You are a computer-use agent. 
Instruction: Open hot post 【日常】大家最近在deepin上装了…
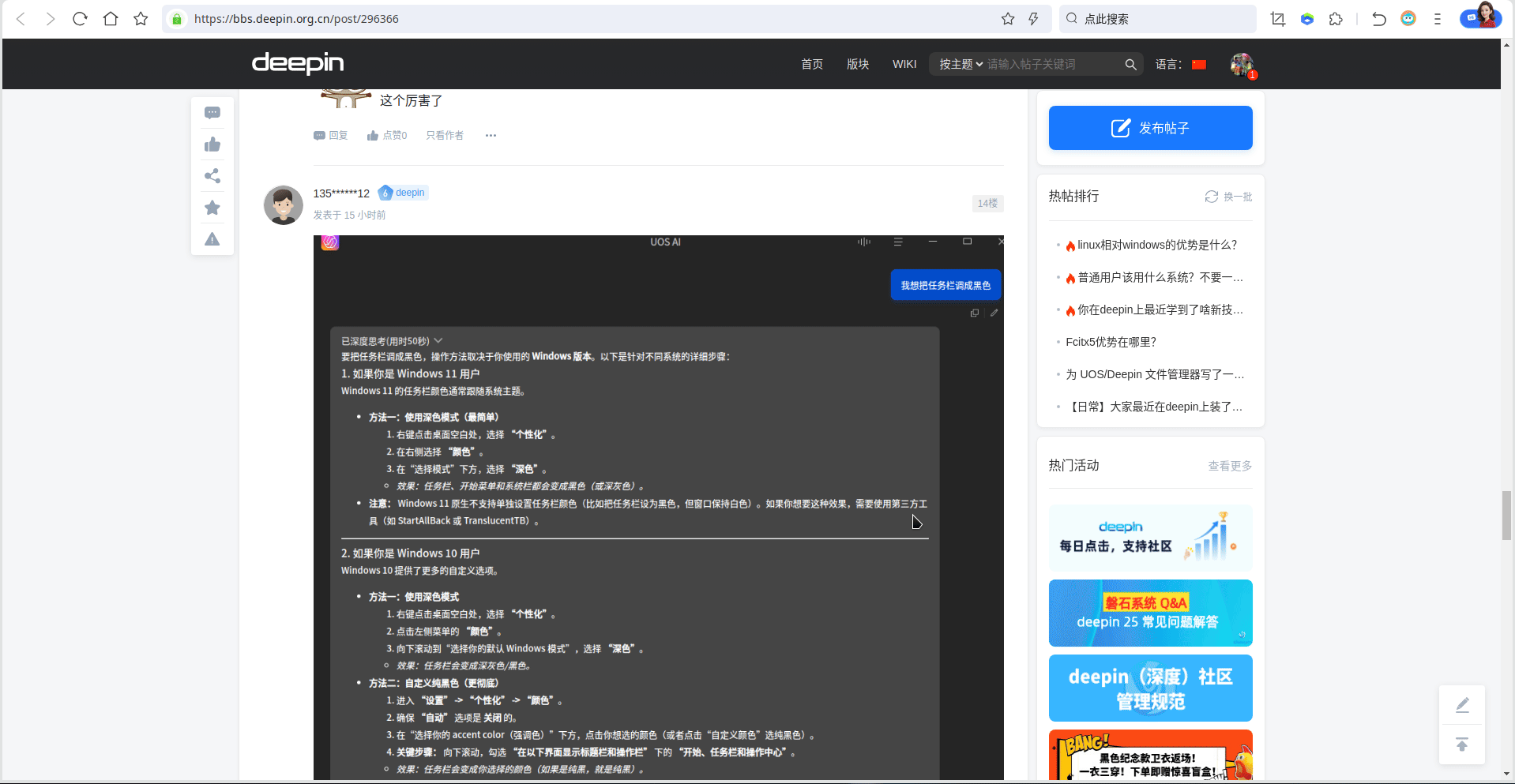(x=1155, y=407)
